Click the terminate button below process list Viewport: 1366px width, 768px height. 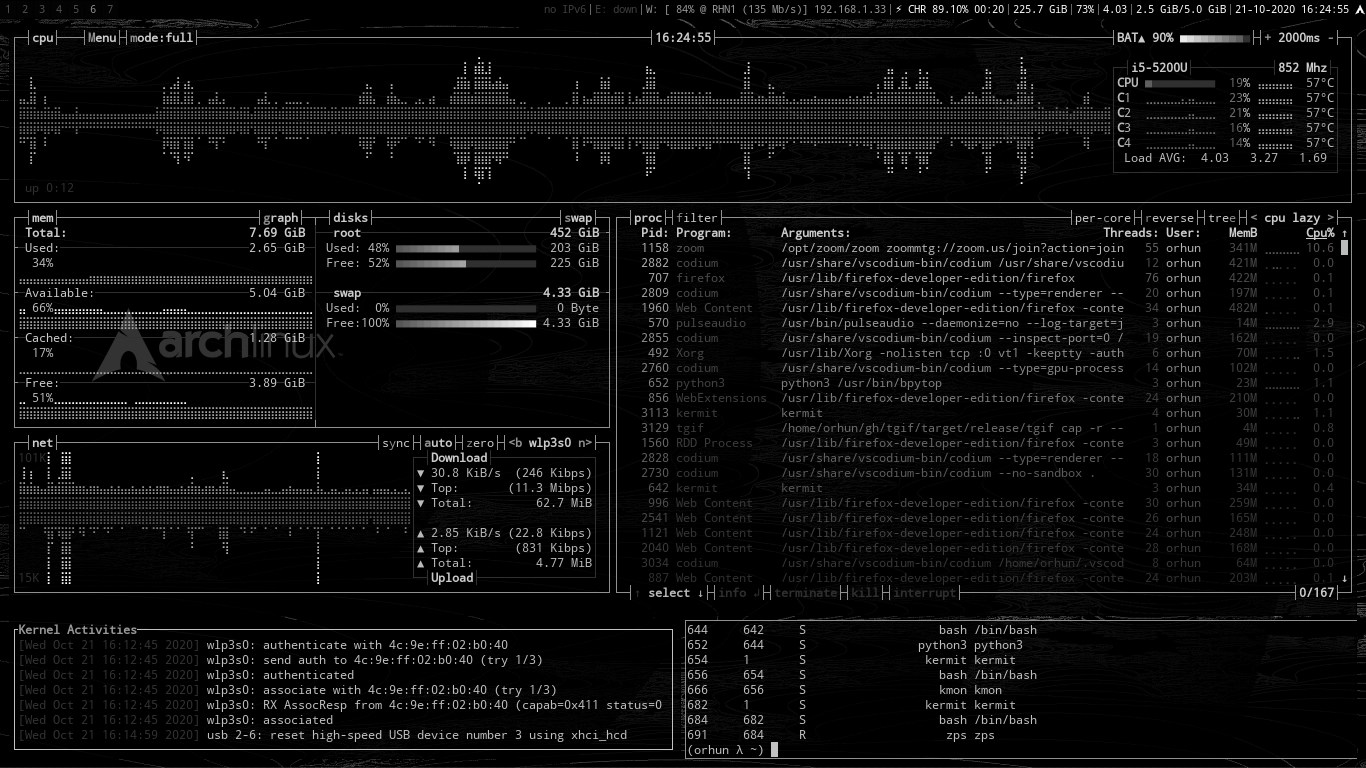click(806, 593)
